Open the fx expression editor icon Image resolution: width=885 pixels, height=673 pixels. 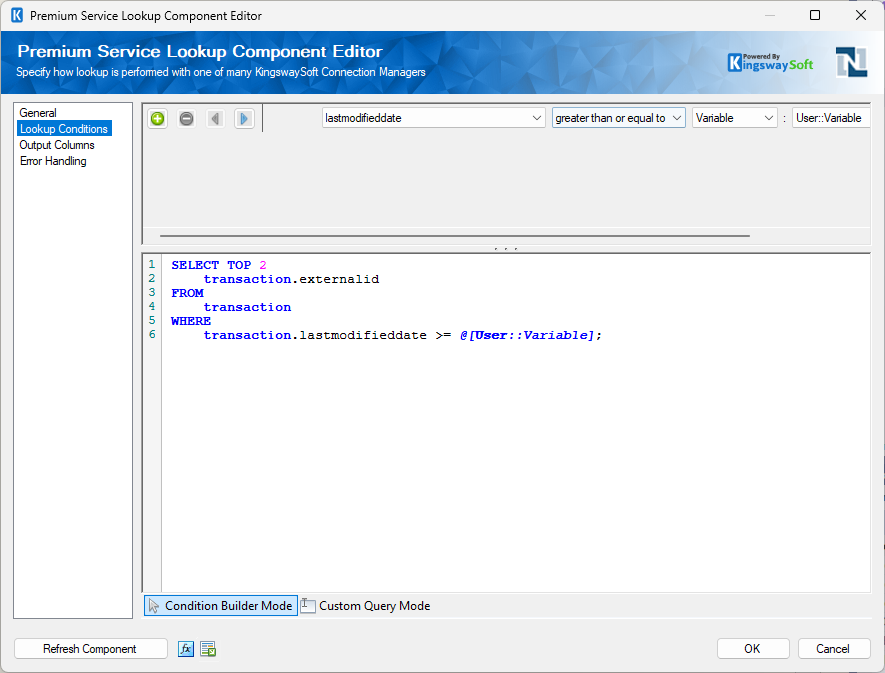[186, 649]
